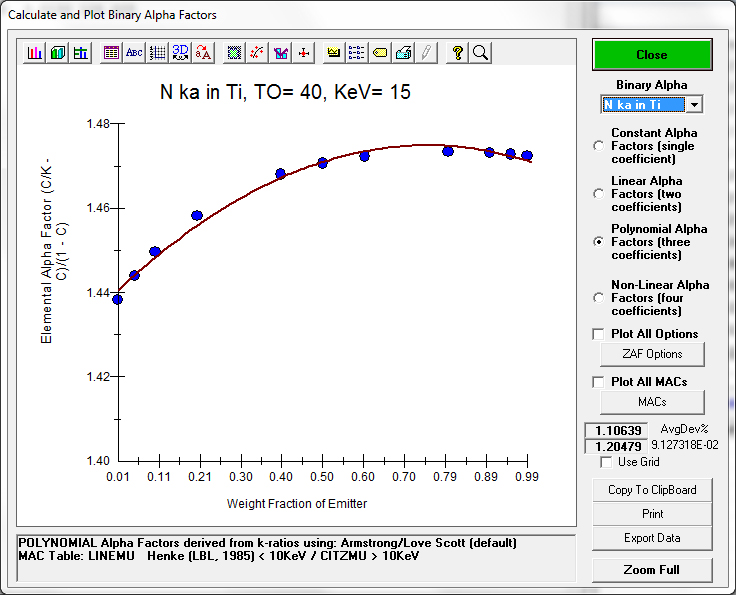Open the legend options icon
736x595 pixels.
(x=357, y=53)
